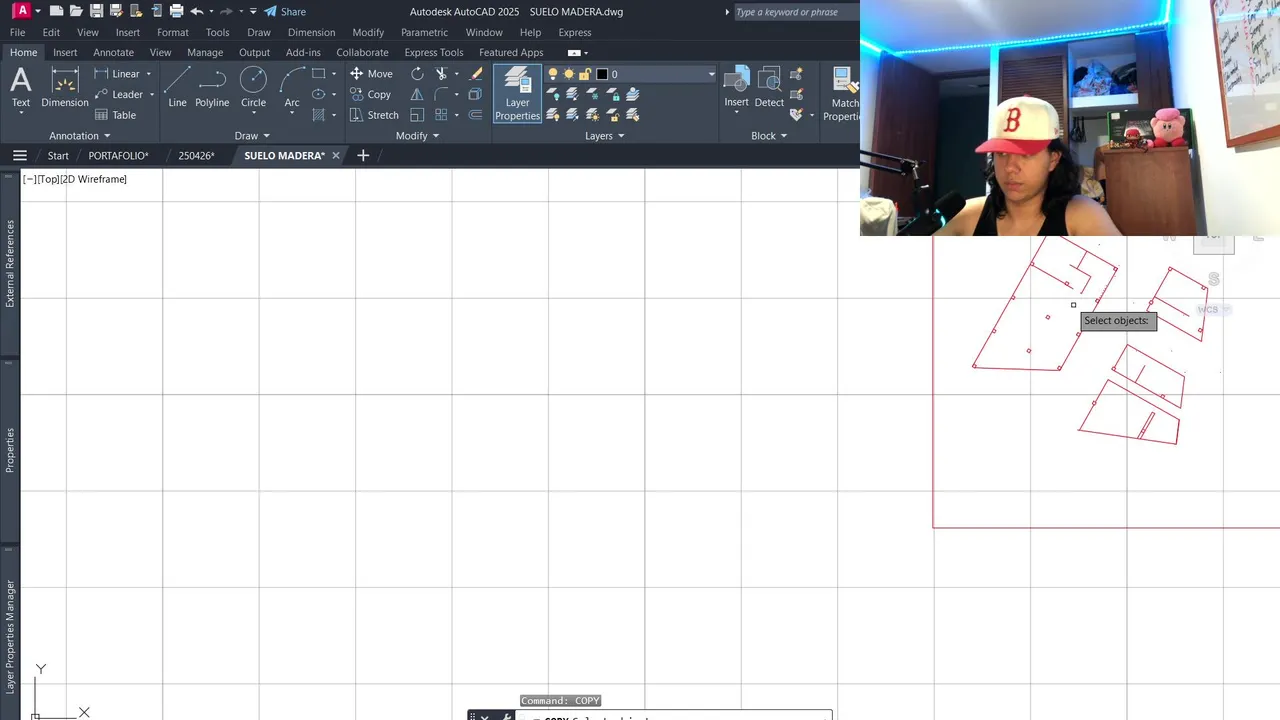Close the SUELO MADERA drawing tab
The width and height of the screenshot is (1280, 720).
[336, 156]
